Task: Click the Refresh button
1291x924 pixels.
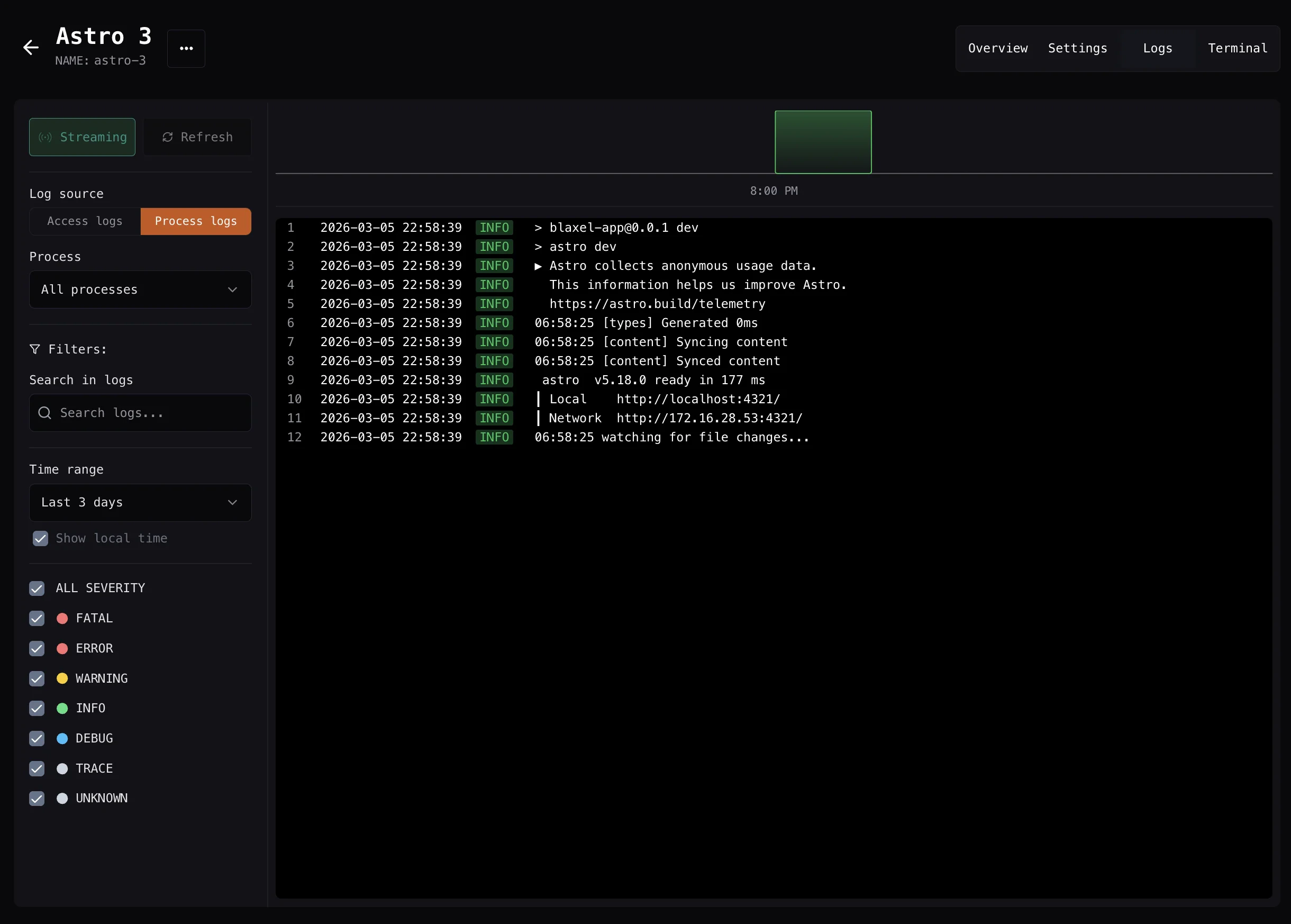Action: [x=198, y=137]
